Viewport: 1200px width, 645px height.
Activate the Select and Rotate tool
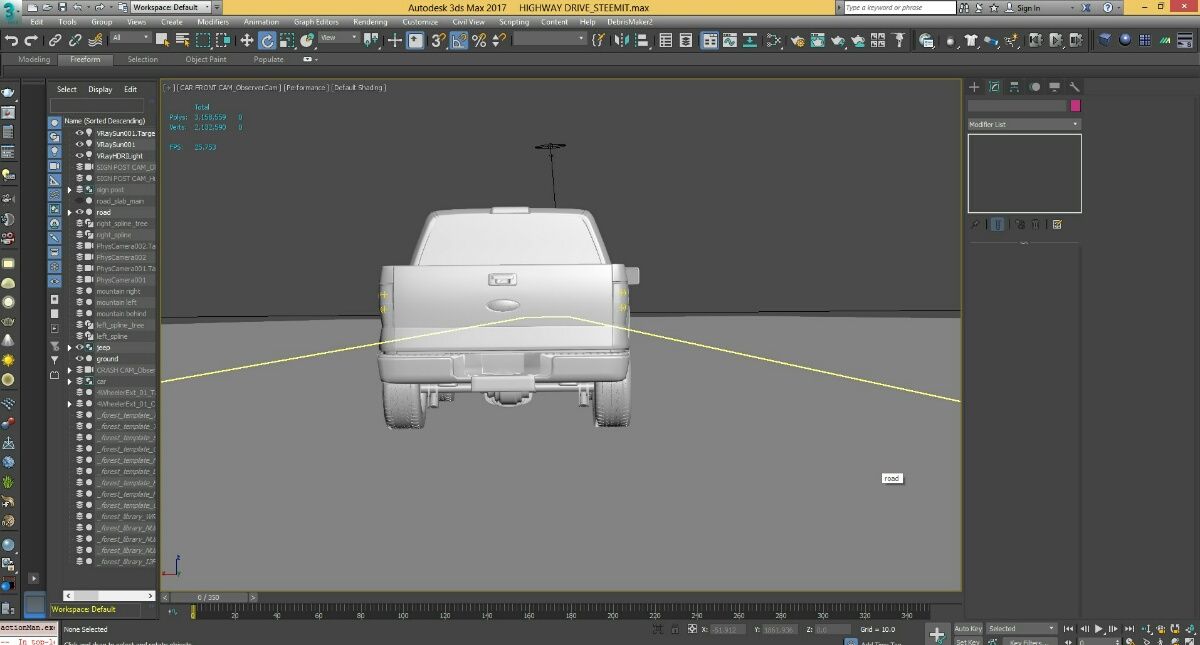267,40
